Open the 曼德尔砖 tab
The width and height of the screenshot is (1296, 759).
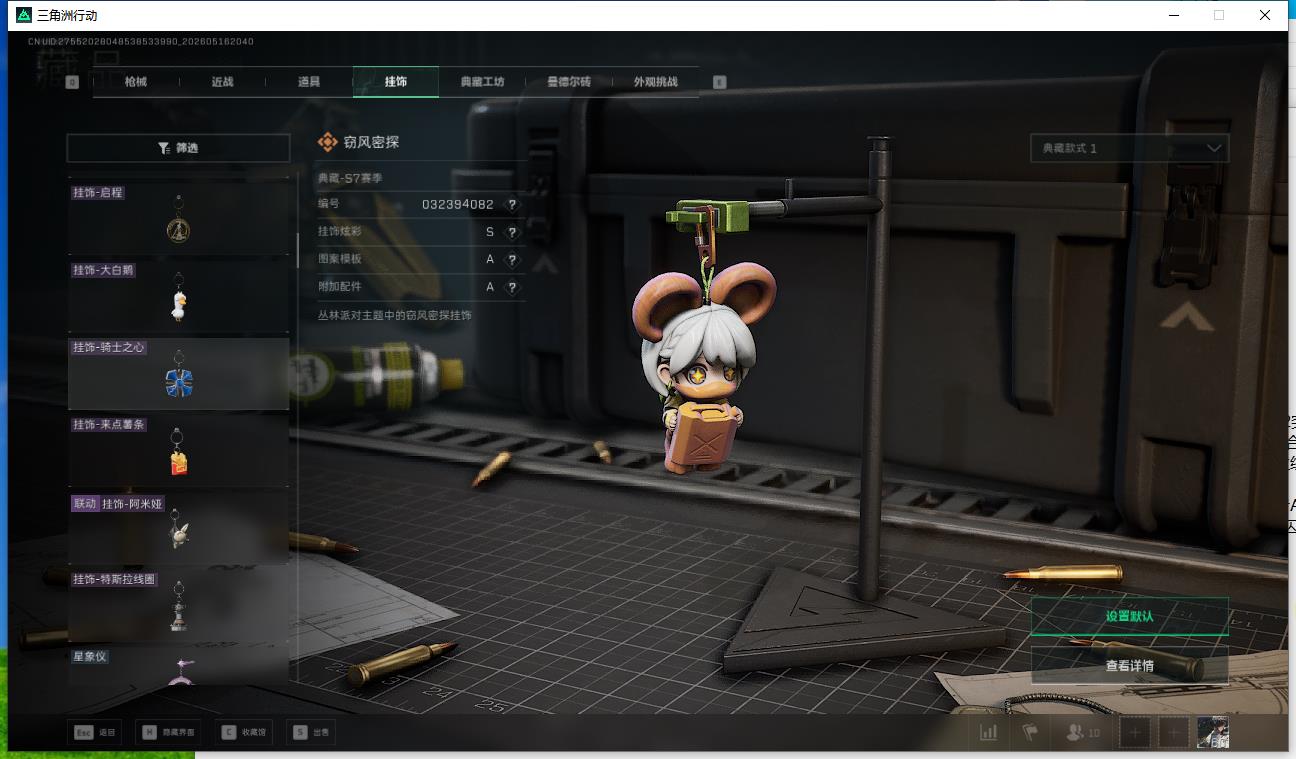(x=569, y=82)
